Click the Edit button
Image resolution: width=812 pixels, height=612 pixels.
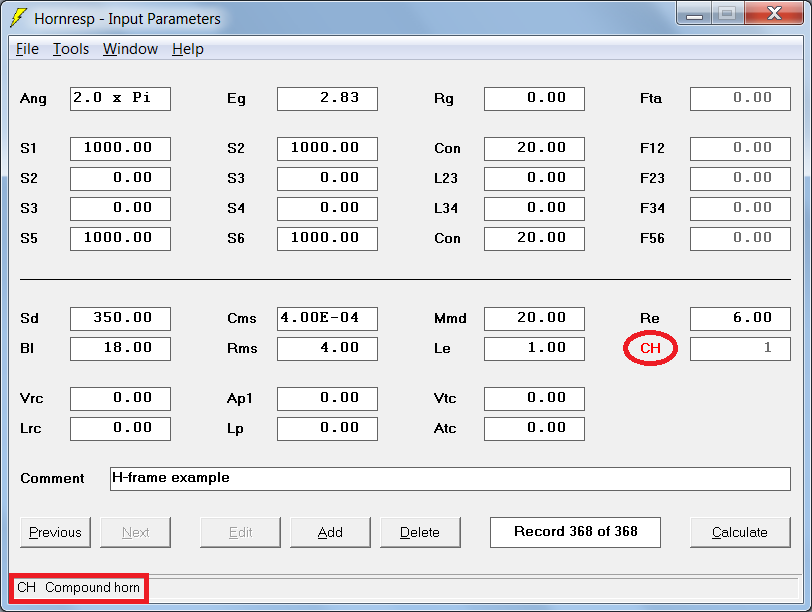pos(240,532)
